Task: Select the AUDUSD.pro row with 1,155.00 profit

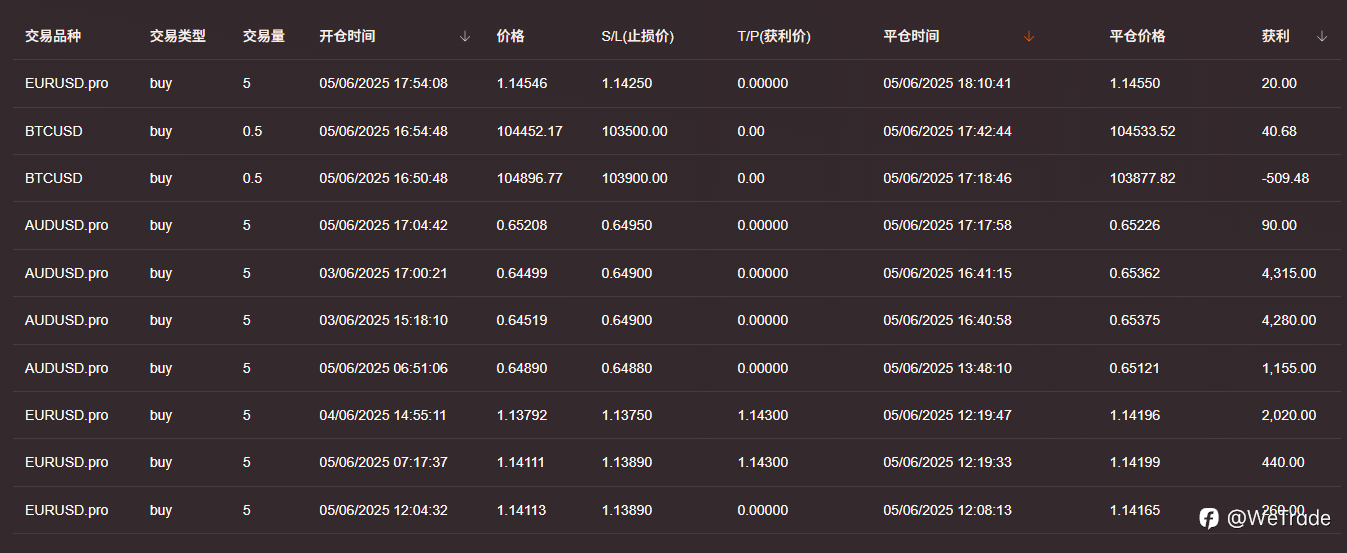Action: coord(677,368)
